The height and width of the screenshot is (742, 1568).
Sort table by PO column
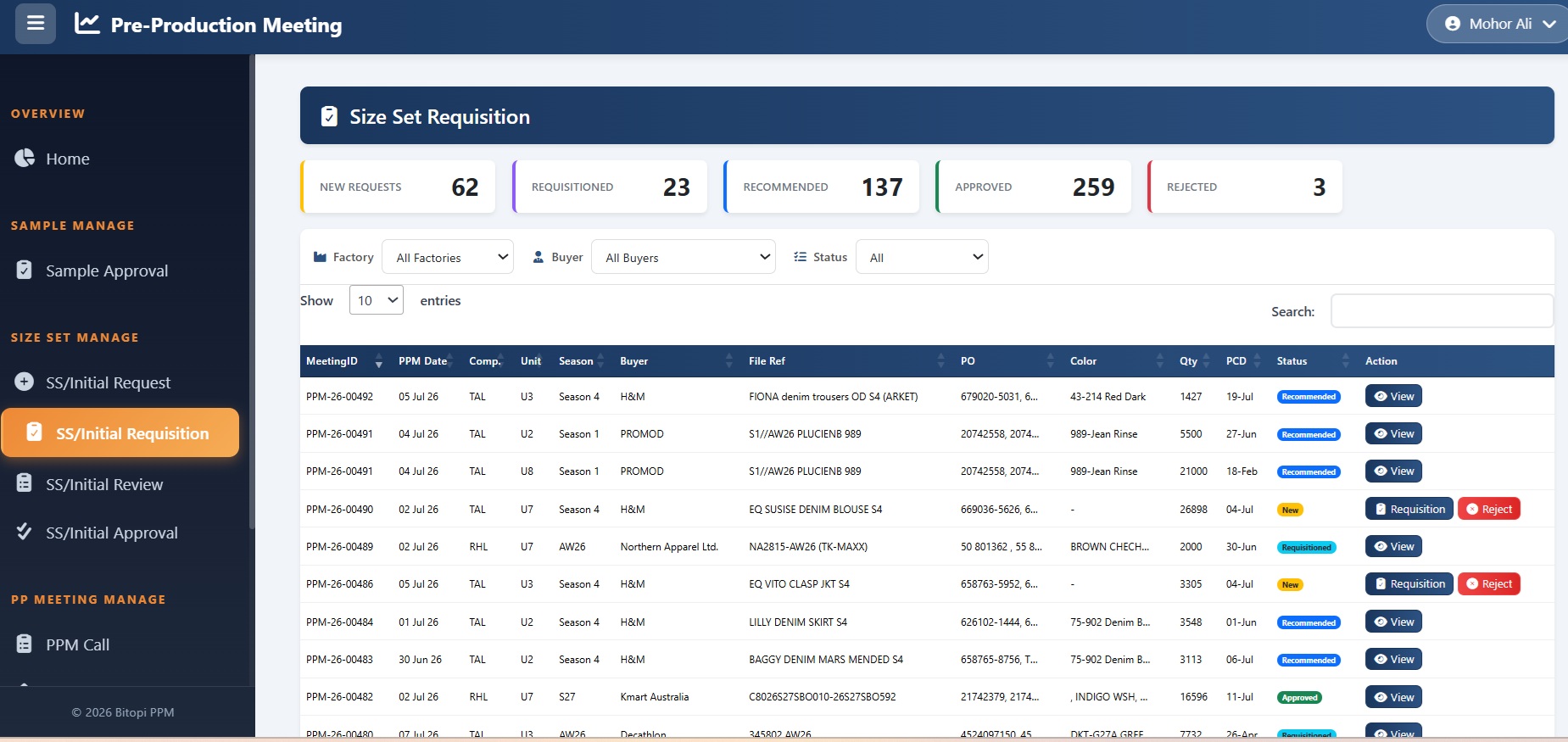click(1007, 361)
